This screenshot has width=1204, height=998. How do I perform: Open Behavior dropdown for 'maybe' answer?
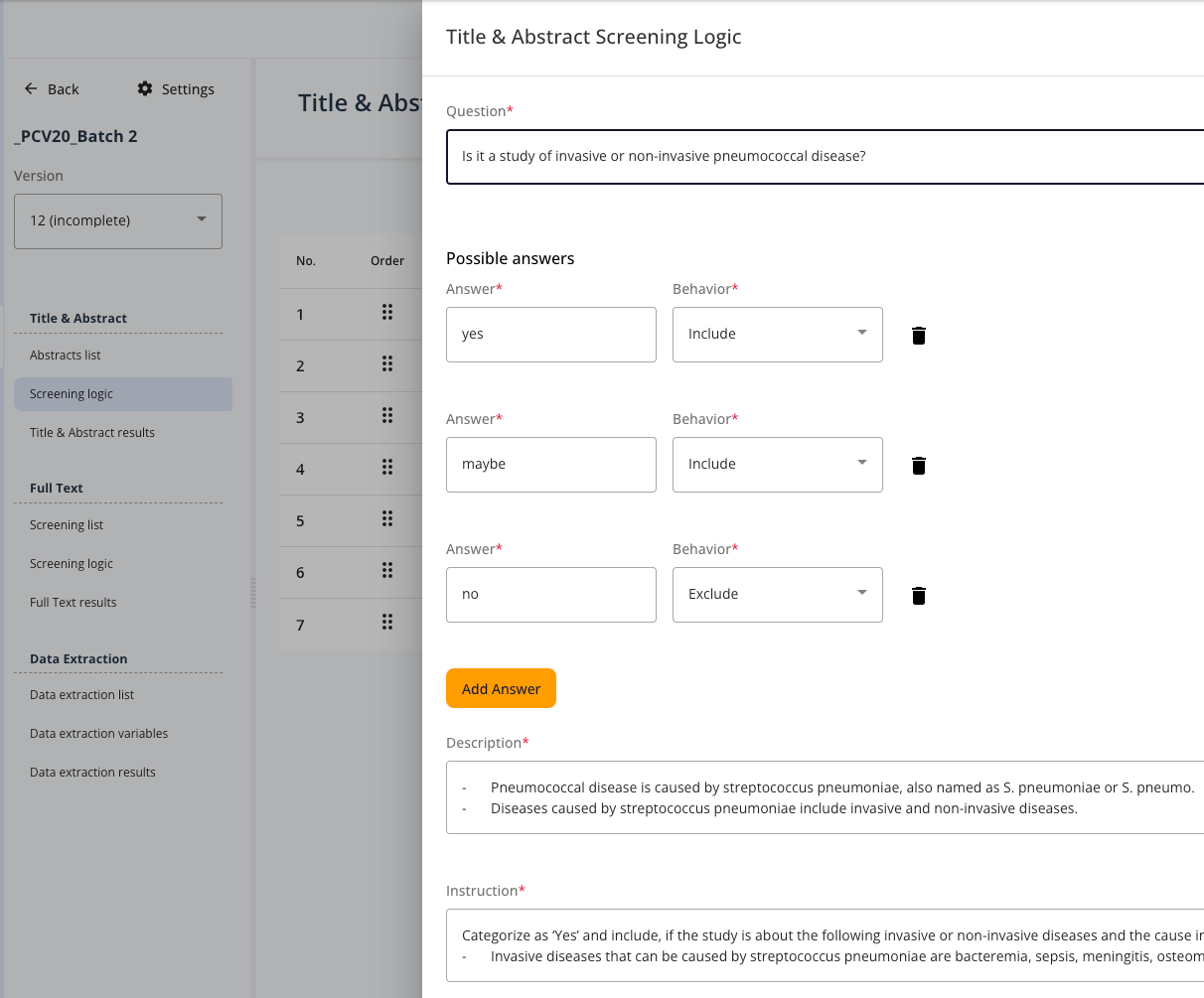click(777, 465)
